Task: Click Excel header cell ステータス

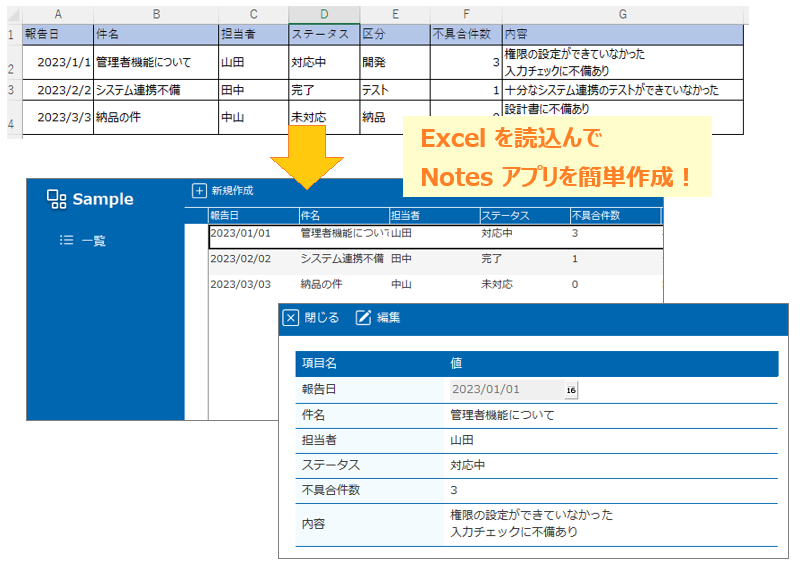Action: coord(324,34)
